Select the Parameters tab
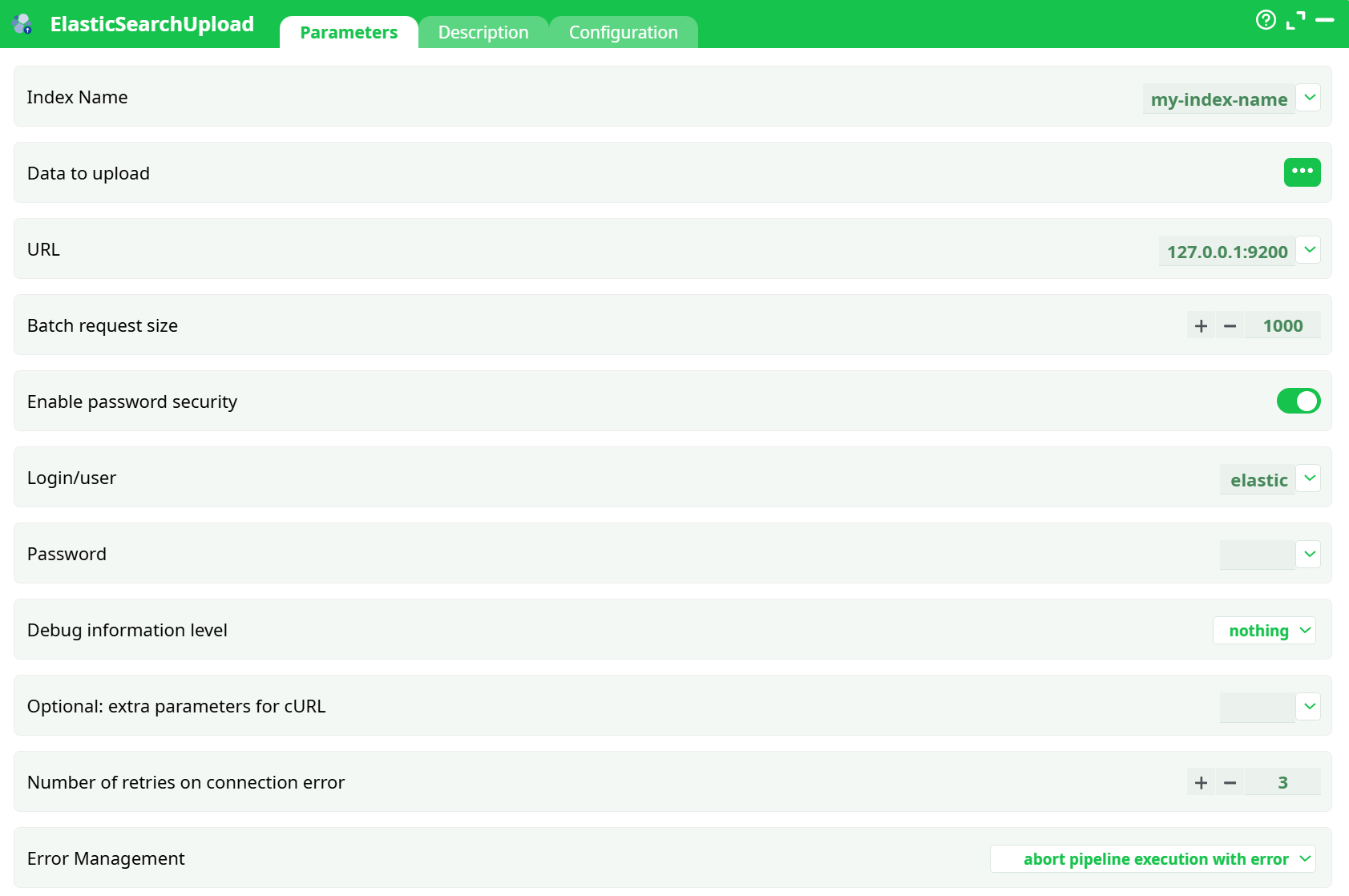The width and height of the screenshot is (1349, 896). tap(348, 32)
